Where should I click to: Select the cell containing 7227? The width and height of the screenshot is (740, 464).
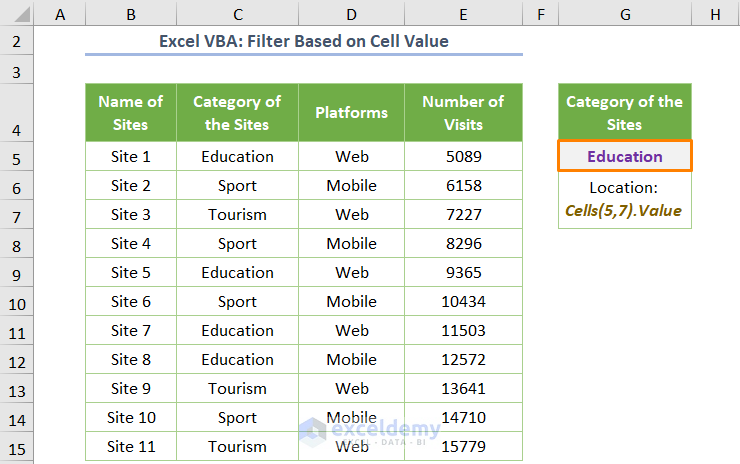tap(463, 215)
